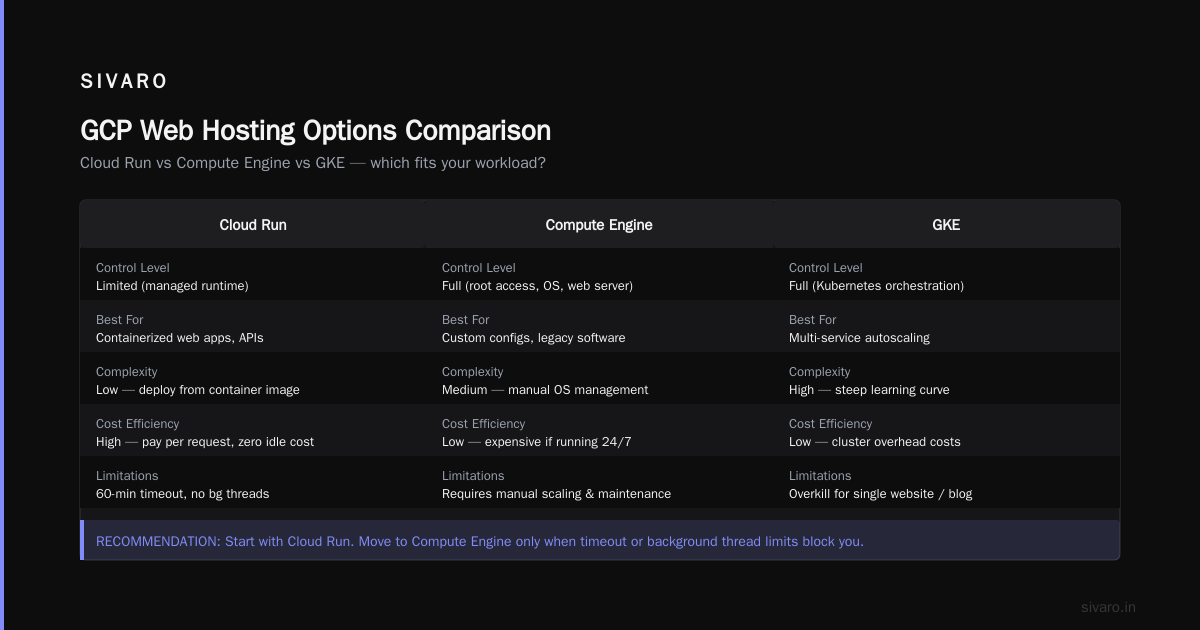Select the GCP Web Hosting Options Comparison title
Screen dimensions: 1200x630
click(315, 131)
